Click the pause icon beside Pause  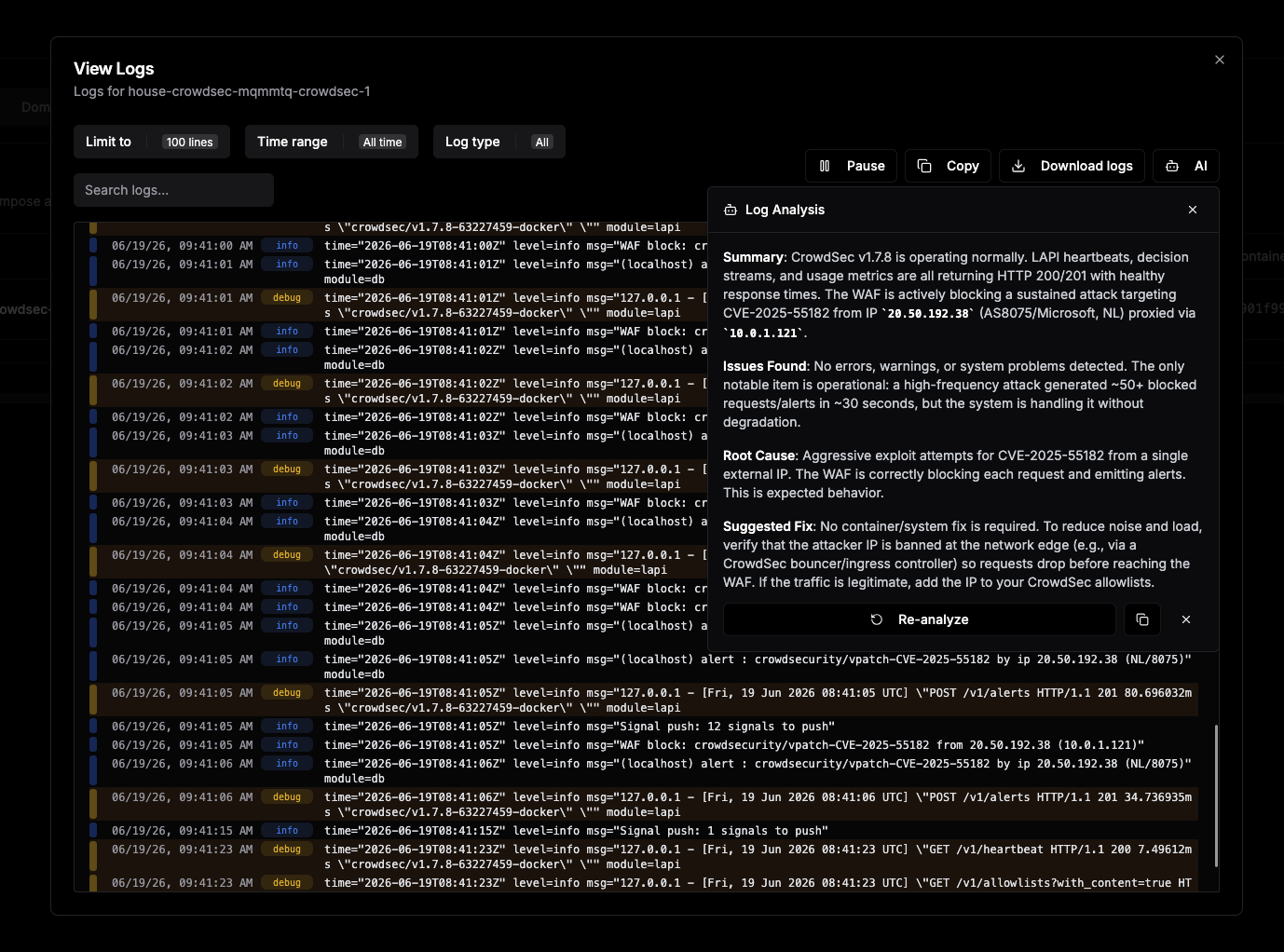pos(825,166)
